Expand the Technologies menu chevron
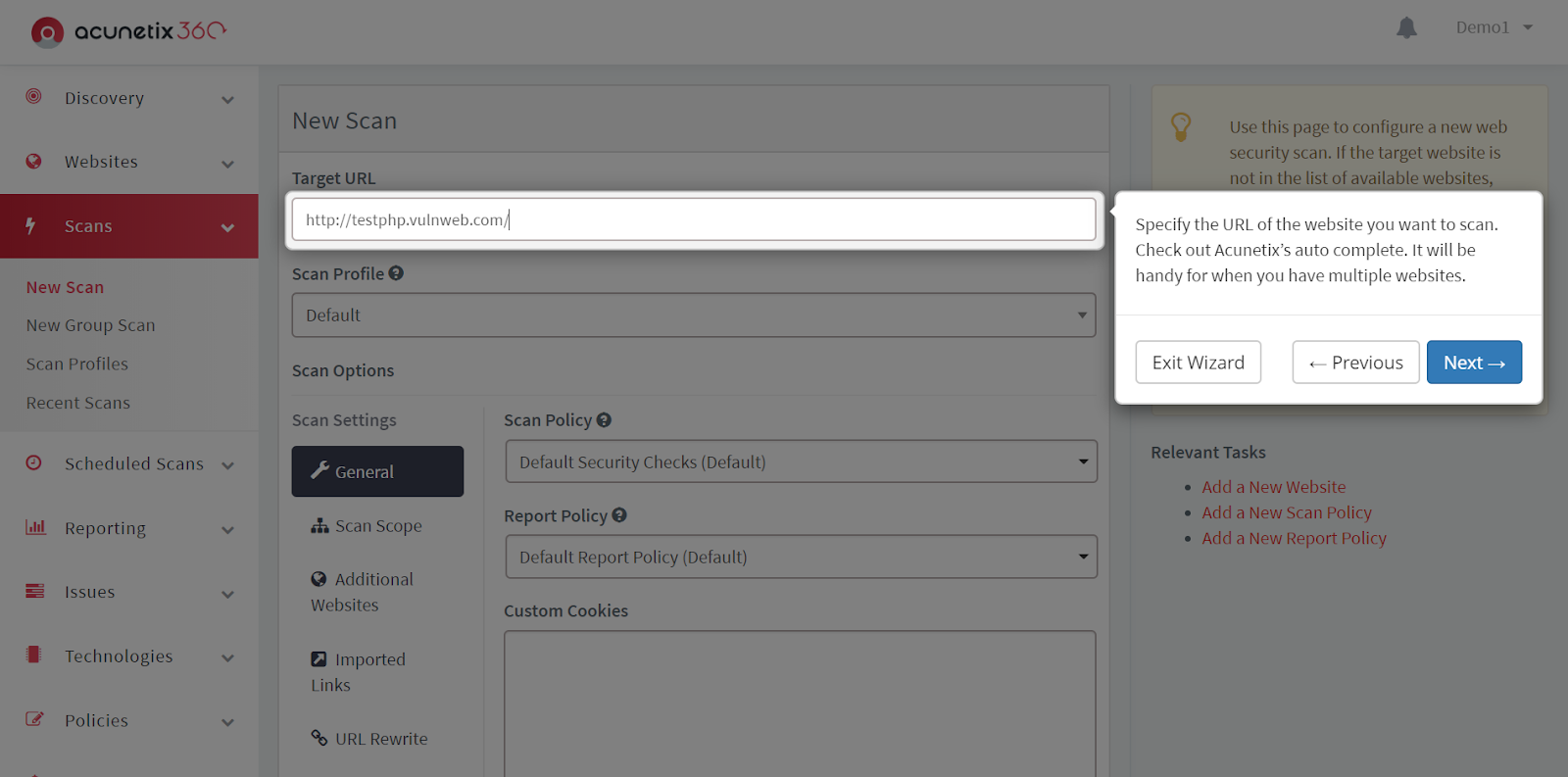This screenshot has width=1568, height=777. click(227, 657)
